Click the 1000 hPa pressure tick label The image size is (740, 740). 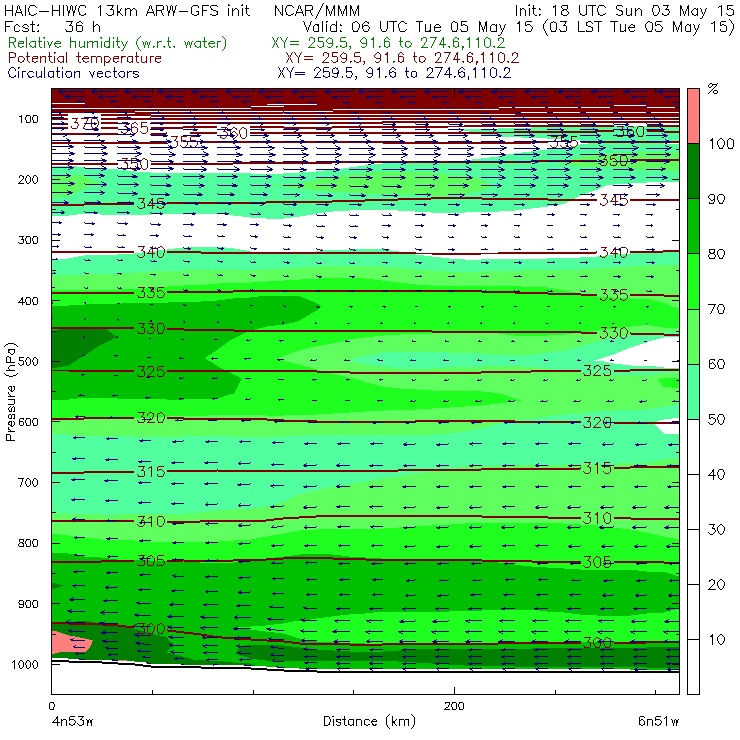[25, 664]
